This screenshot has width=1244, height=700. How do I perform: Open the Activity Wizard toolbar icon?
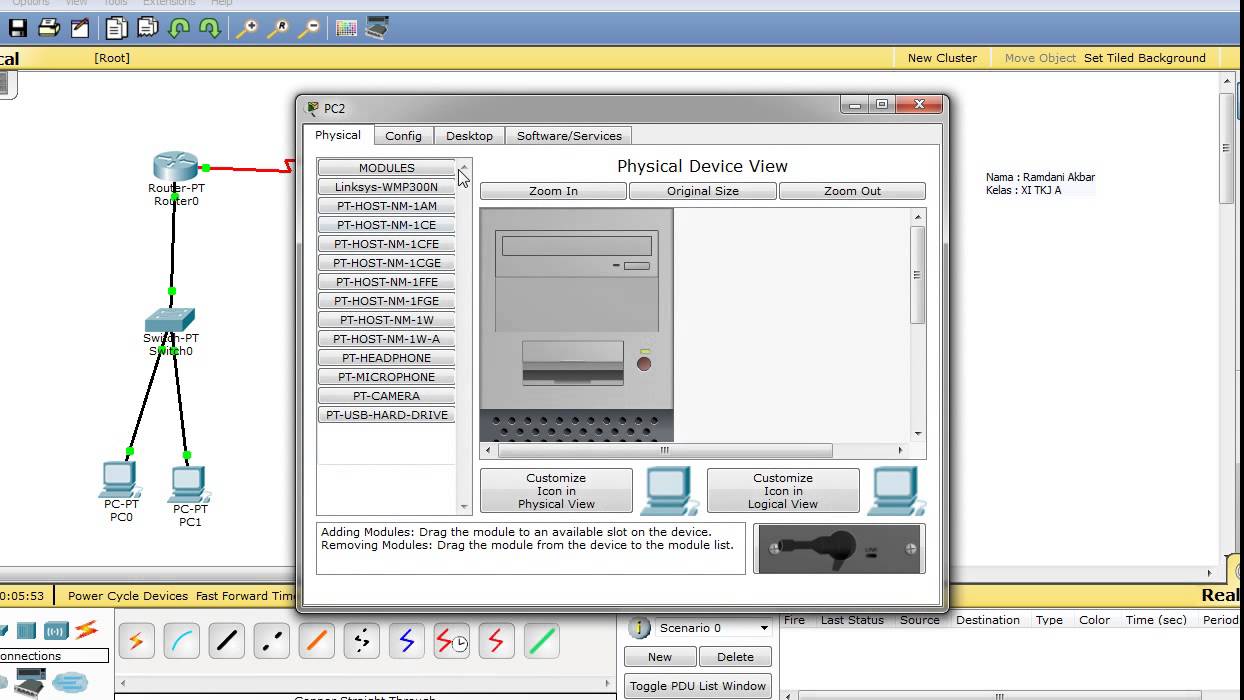tap(78, 29)
